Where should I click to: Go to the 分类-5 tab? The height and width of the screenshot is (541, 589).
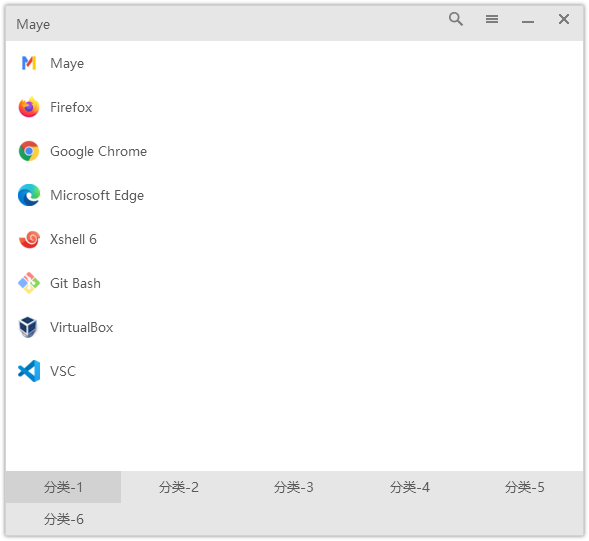(525, 487)
